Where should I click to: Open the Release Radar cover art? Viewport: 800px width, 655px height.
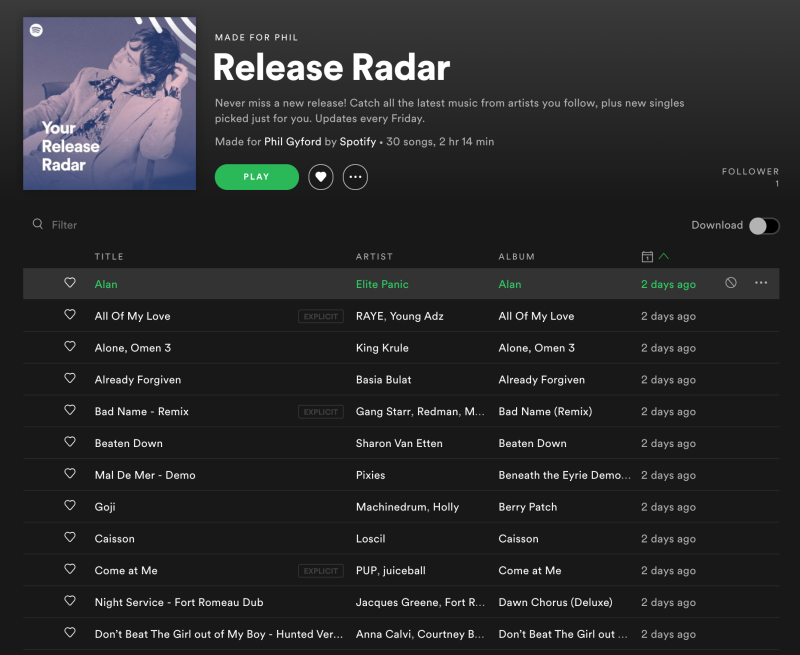[x=109, y=104]
